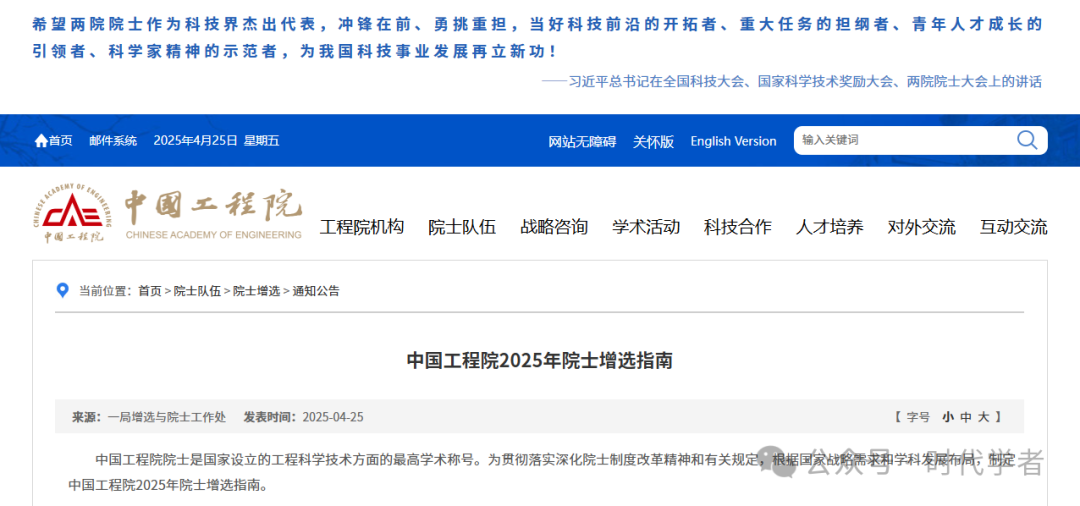Screen dimensions: 1080x506
Task: Switch to 关怀版 mode
Action: (x=654, y=142)
